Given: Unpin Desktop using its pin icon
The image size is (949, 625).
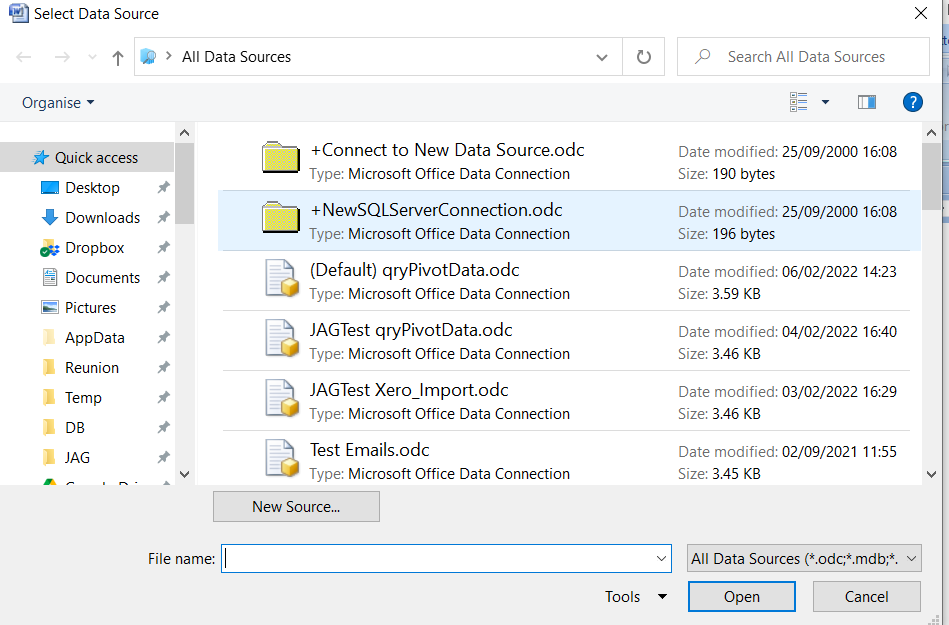Looking at the screenshot, I should click(x=163, y=188).
